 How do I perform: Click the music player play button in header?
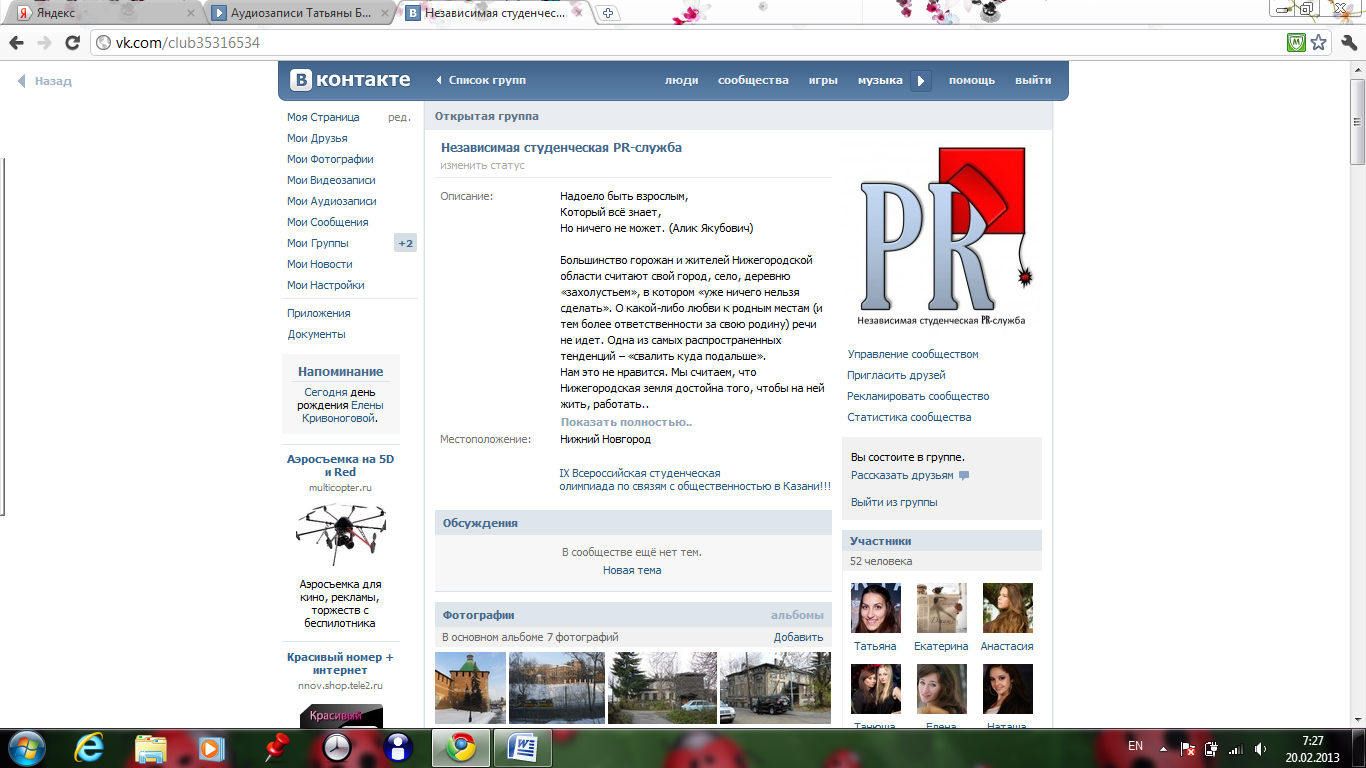coord(921,81)
